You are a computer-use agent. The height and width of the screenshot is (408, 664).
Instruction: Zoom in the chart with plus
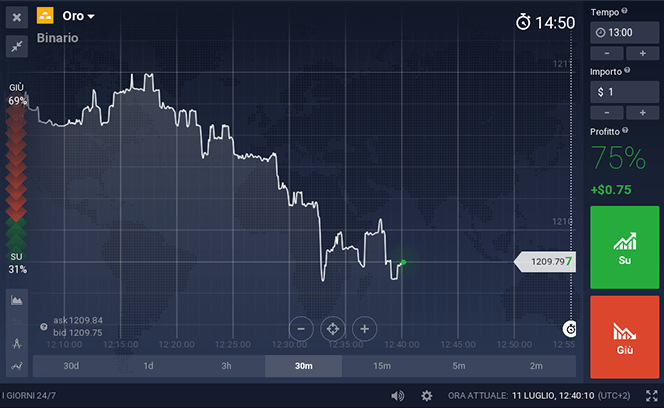point(364,328)
